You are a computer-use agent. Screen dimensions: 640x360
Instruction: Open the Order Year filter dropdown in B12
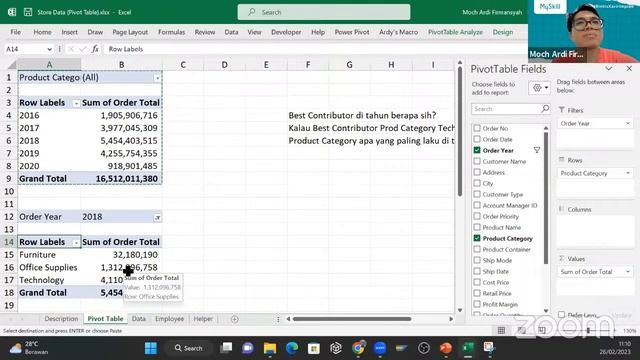157,218
